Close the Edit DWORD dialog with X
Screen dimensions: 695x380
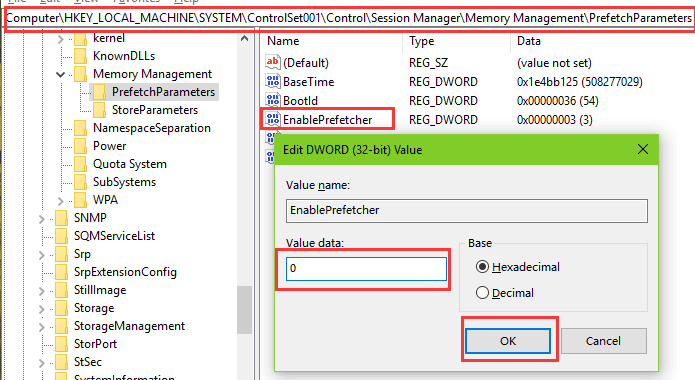click(x=643, y=149)
